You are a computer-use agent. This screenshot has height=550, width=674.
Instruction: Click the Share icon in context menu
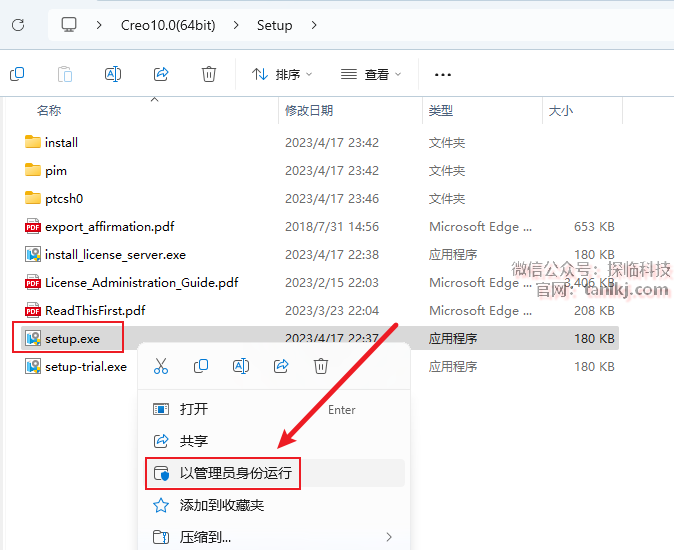281,366
